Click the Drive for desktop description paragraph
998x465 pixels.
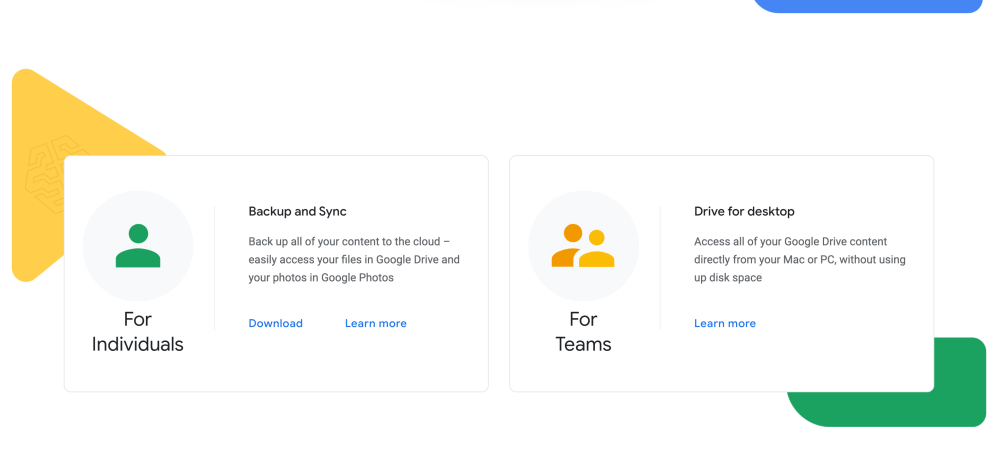coord(799,260)
